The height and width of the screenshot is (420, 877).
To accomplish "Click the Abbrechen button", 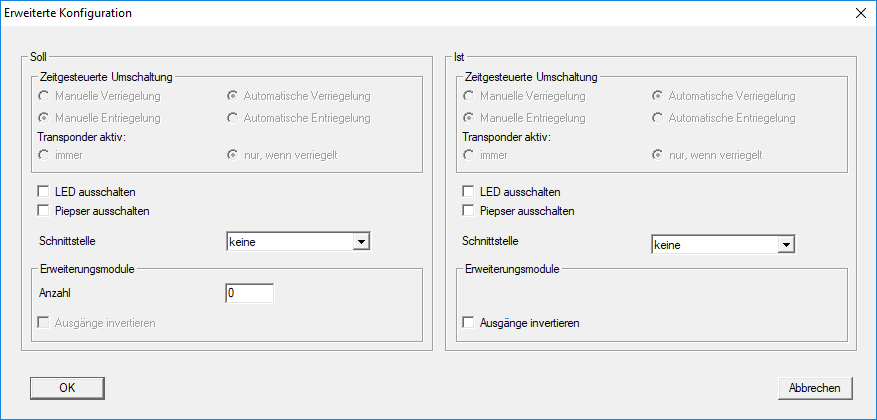I will point(815,387).
